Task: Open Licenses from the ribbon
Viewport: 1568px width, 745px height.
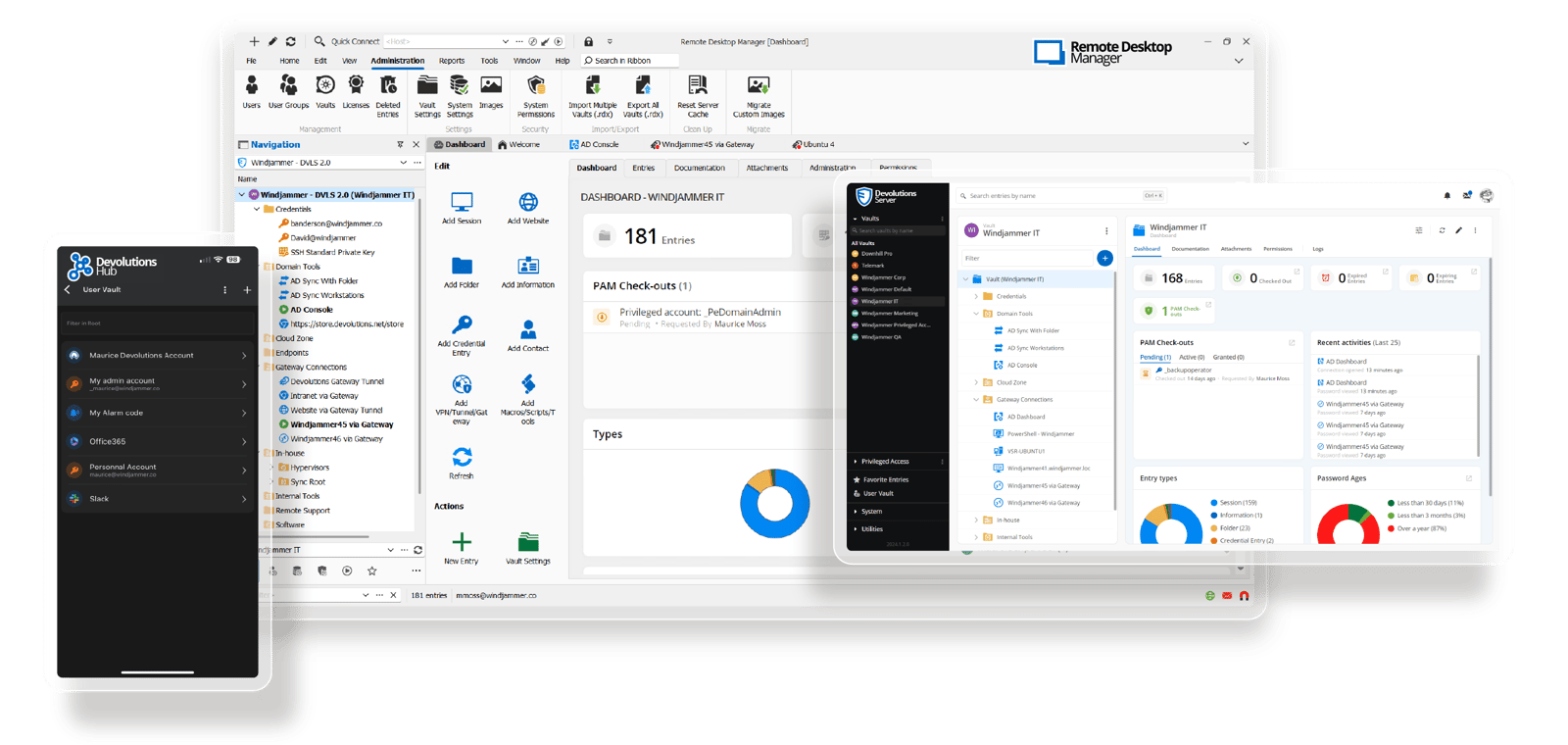Action: tap(356, 92)
